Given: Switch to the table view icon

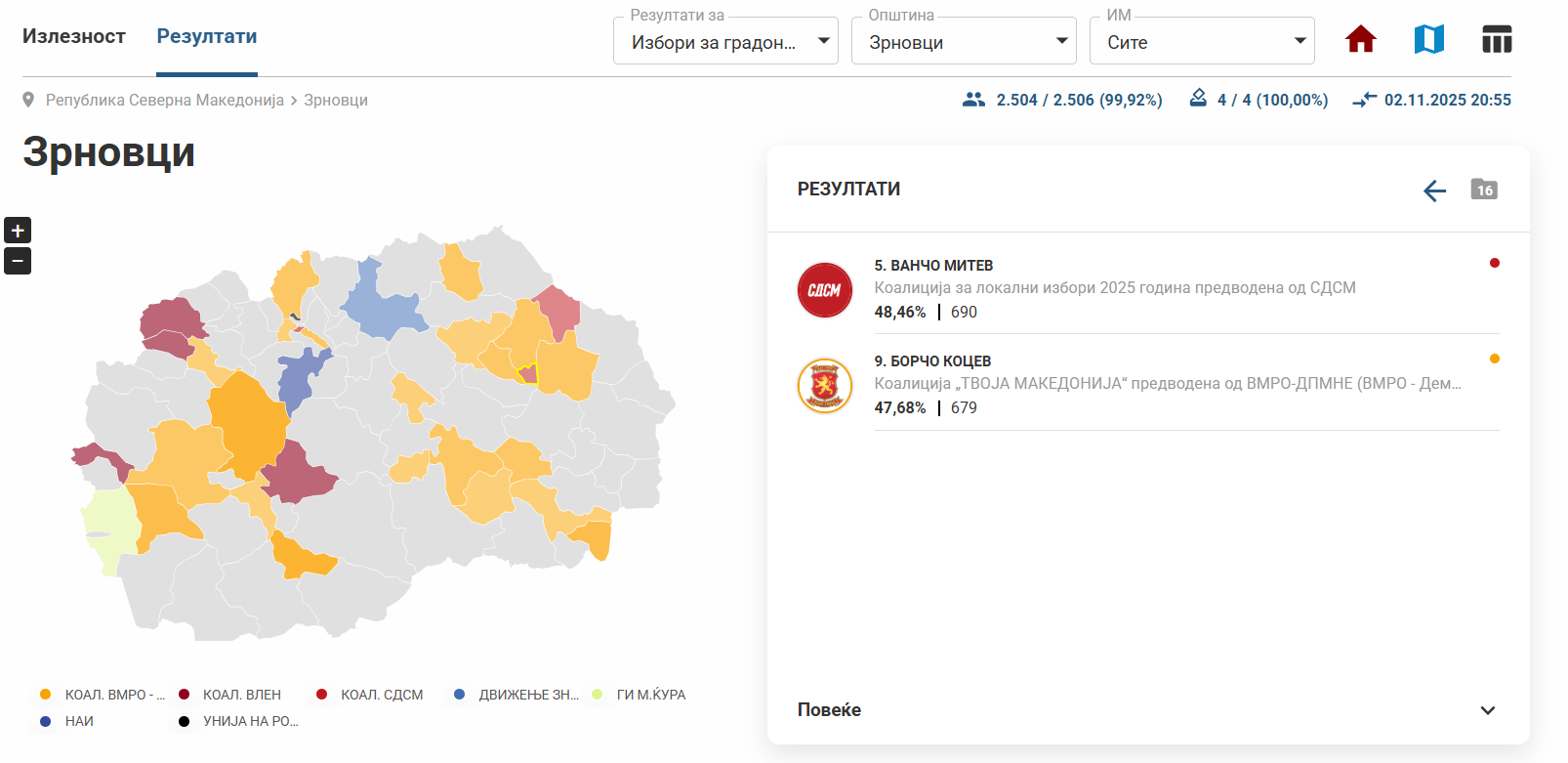Looking at the screenshot, I should point(1496,40).
